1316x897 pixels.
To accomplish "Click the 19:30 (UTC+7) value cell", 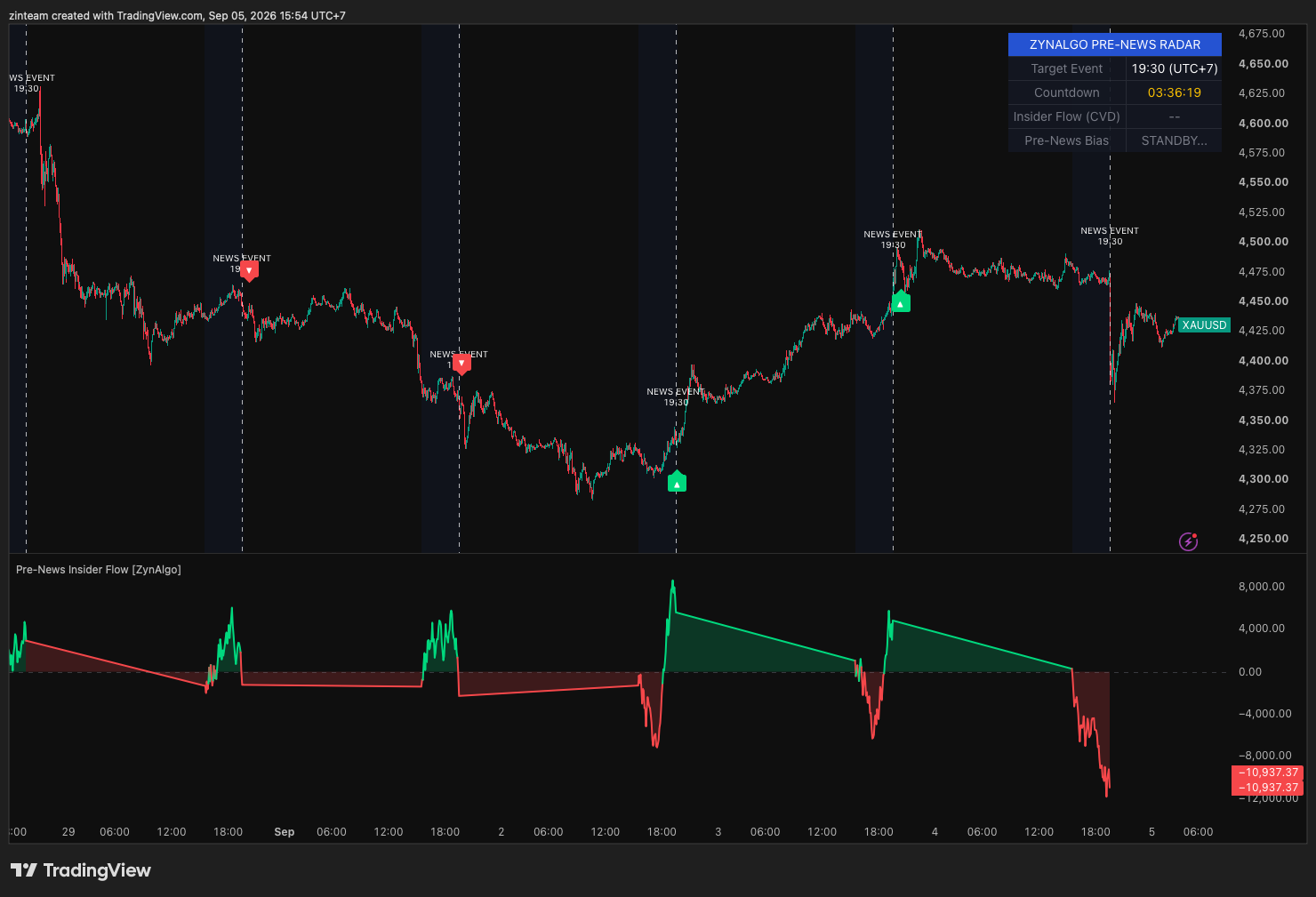I will click(x=1174, y=68).
